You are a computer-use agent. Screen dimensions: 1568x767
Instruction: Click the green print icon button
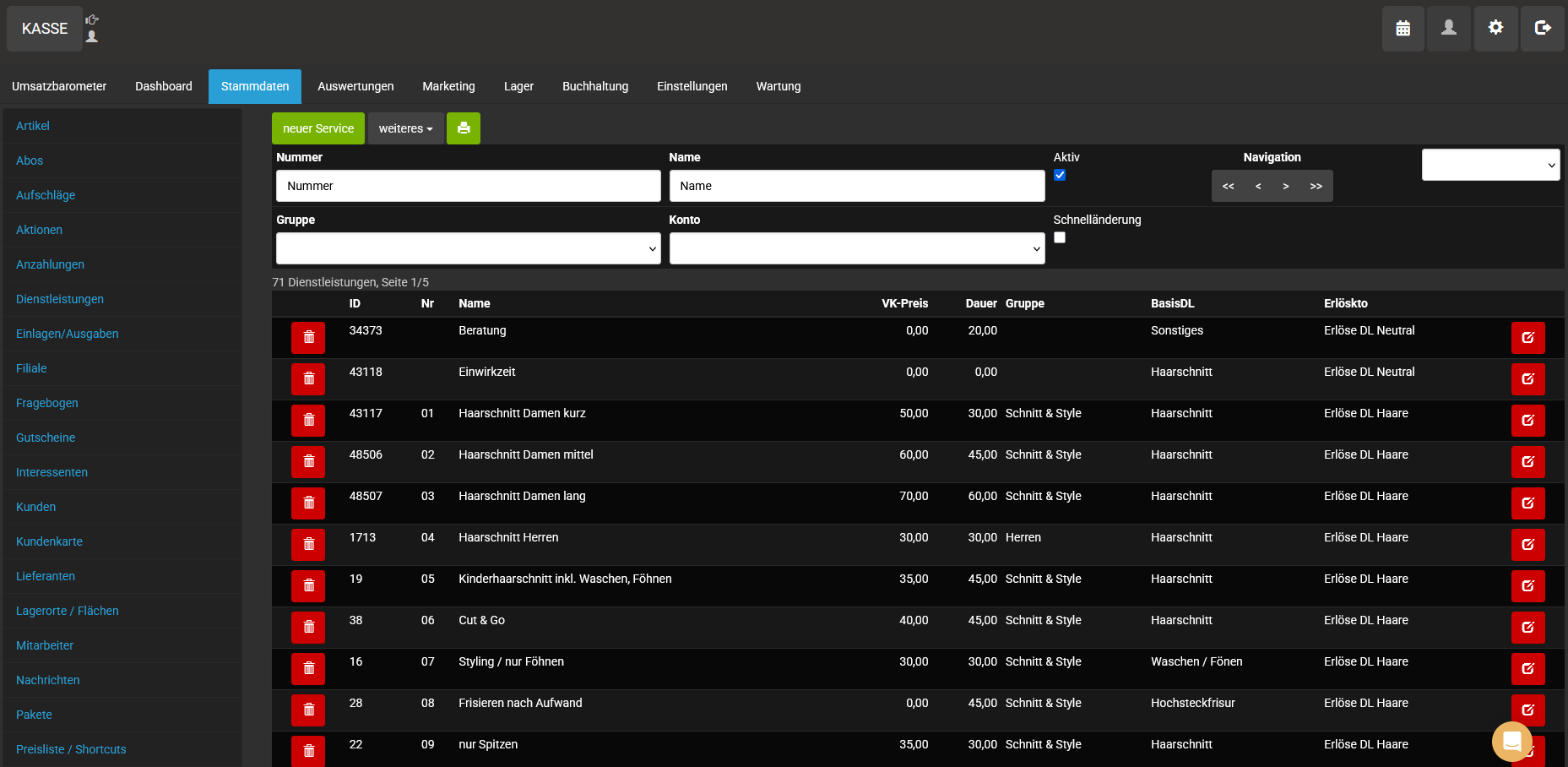click(463, 128)
